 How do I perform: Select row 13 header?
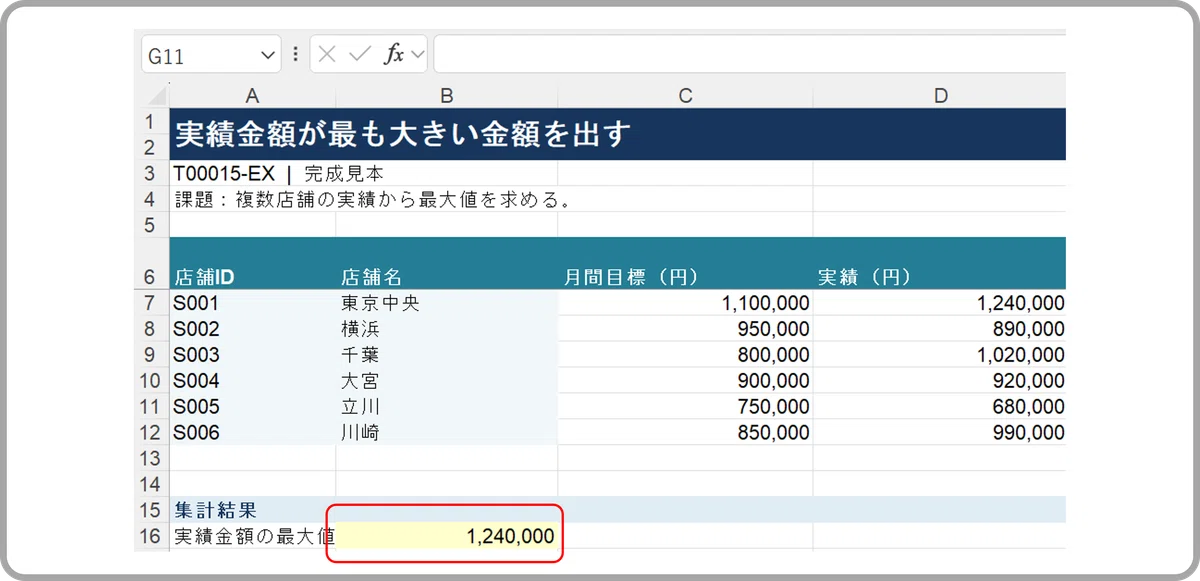click(x=153, y=458)
